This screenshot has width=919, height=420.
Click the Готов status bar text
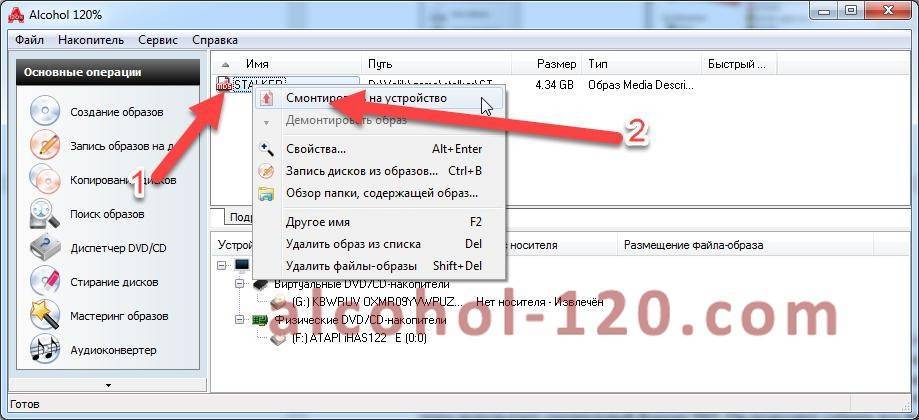tap(25, 404)
